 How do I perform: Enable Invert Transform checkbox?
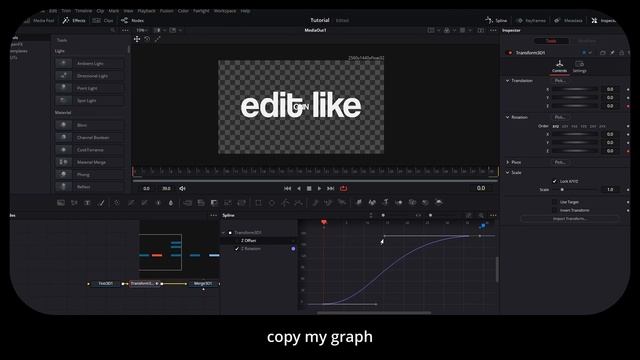(x=554, y=210)
